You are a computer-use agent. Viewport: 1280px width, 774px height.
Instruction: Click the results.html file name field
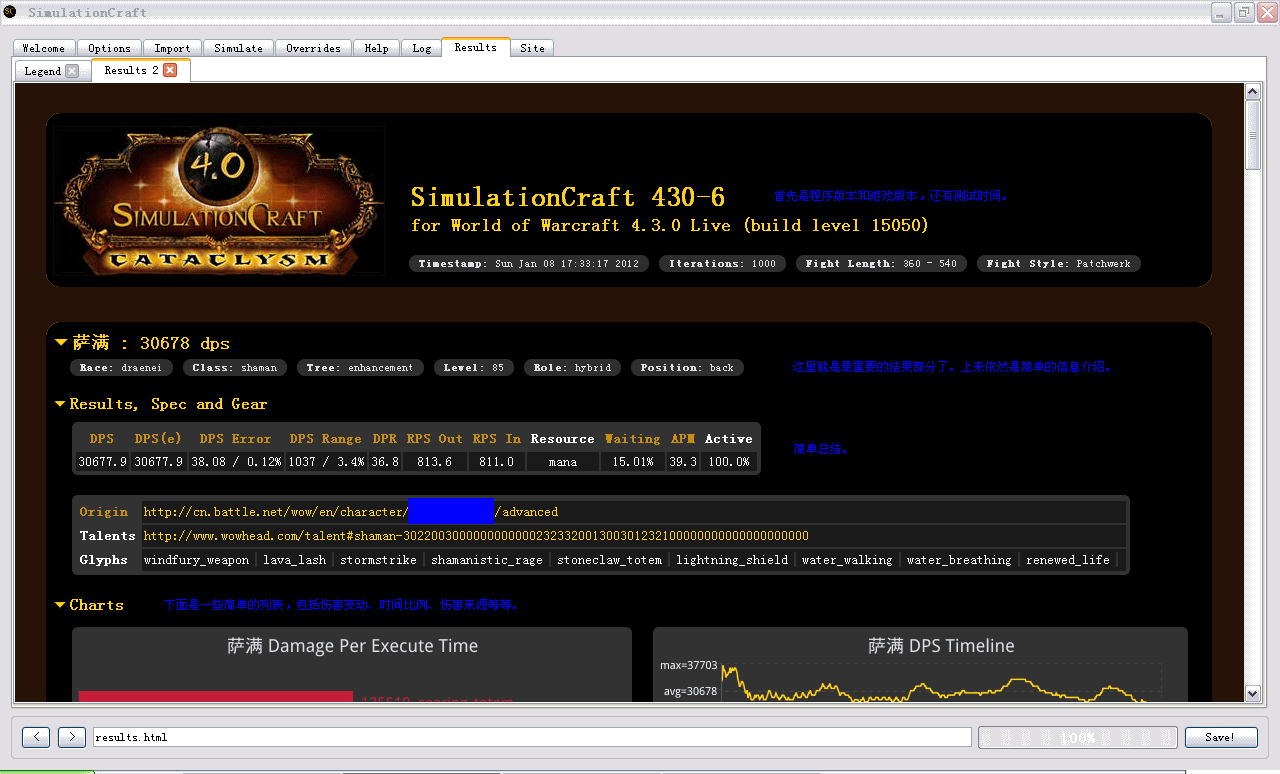coord(532,737)
